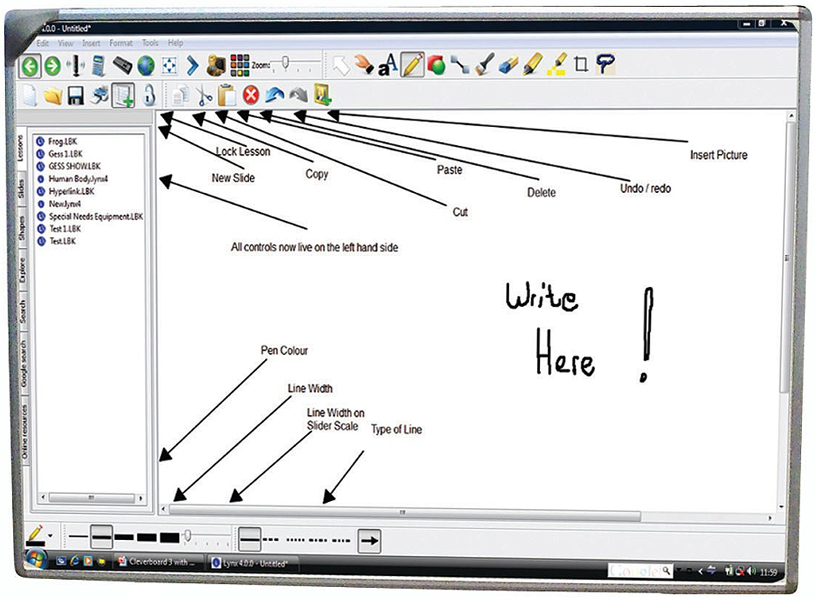Click the Insert Picture icon
The height and width of the screenshot is (600, 816).
pos(322,96)
